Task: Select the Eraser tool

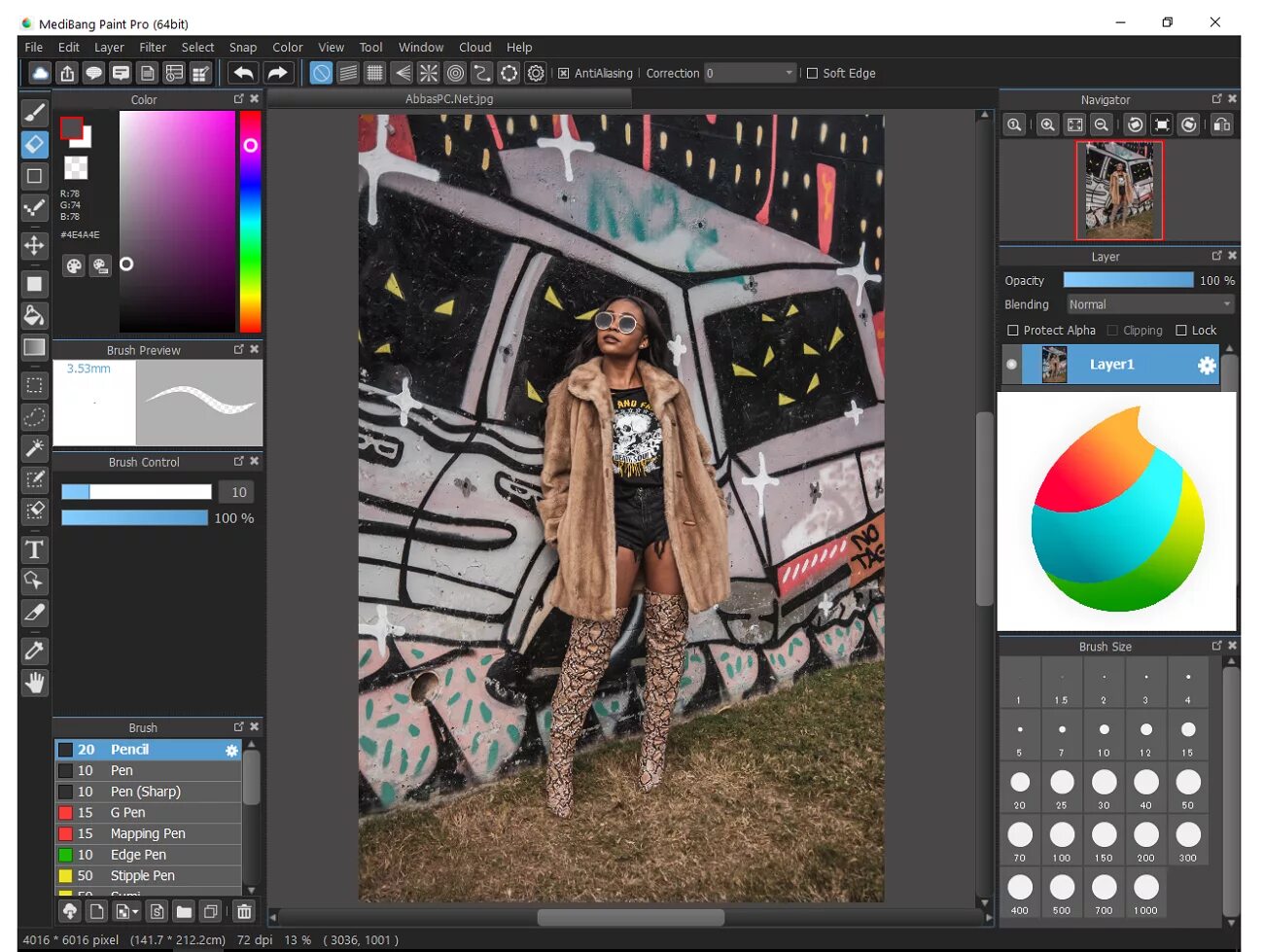Action: [34, 145]
